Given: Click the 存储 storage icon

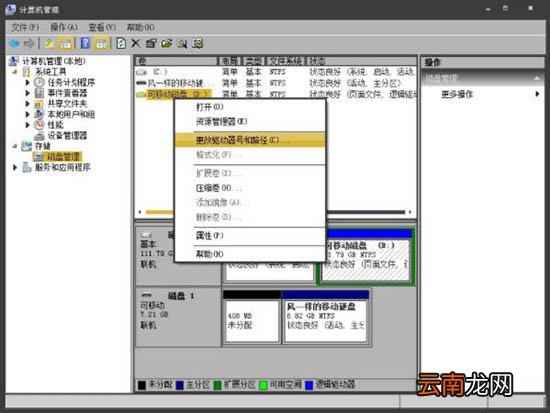Looking at the screenshot, I should point(26,146).
